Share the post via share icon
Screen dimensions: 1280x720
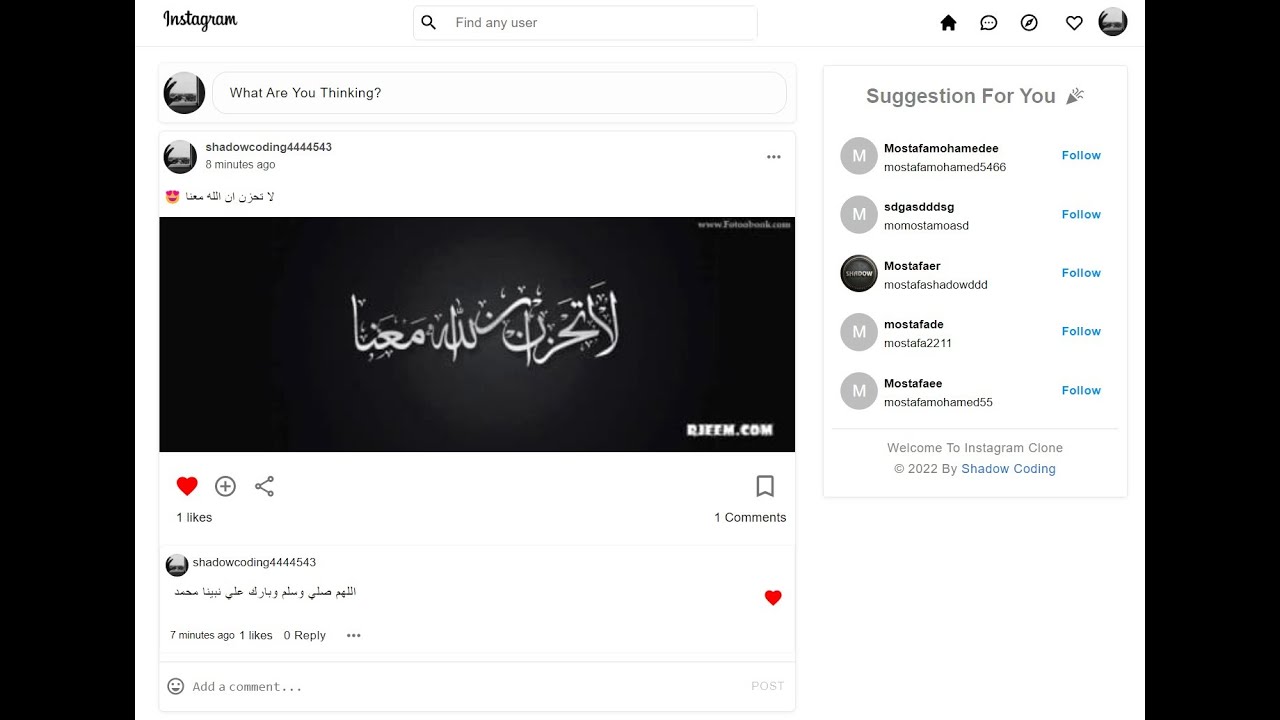[x=264, y=486]
